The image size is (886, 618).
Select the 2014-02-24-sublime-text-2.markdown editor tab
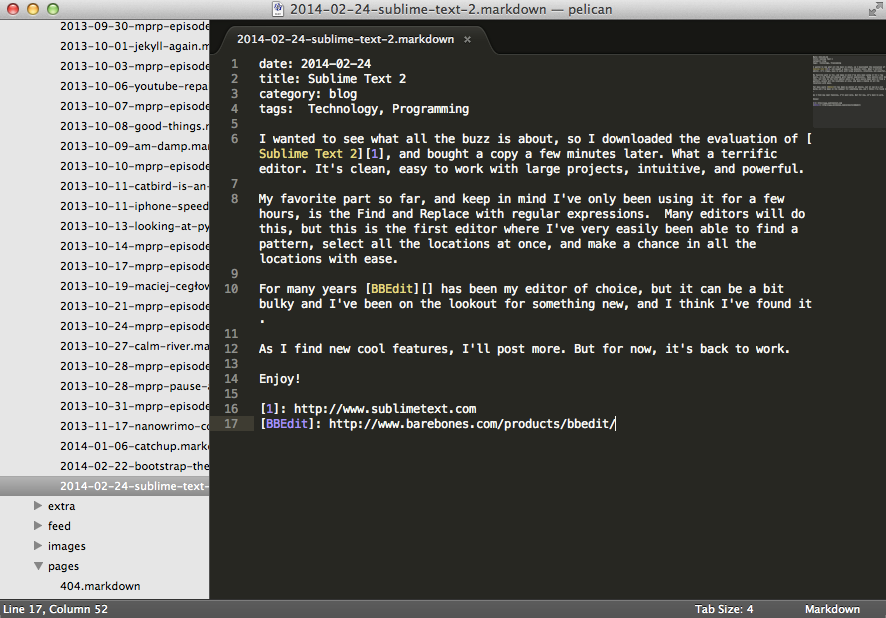click(x=345, y=40)
